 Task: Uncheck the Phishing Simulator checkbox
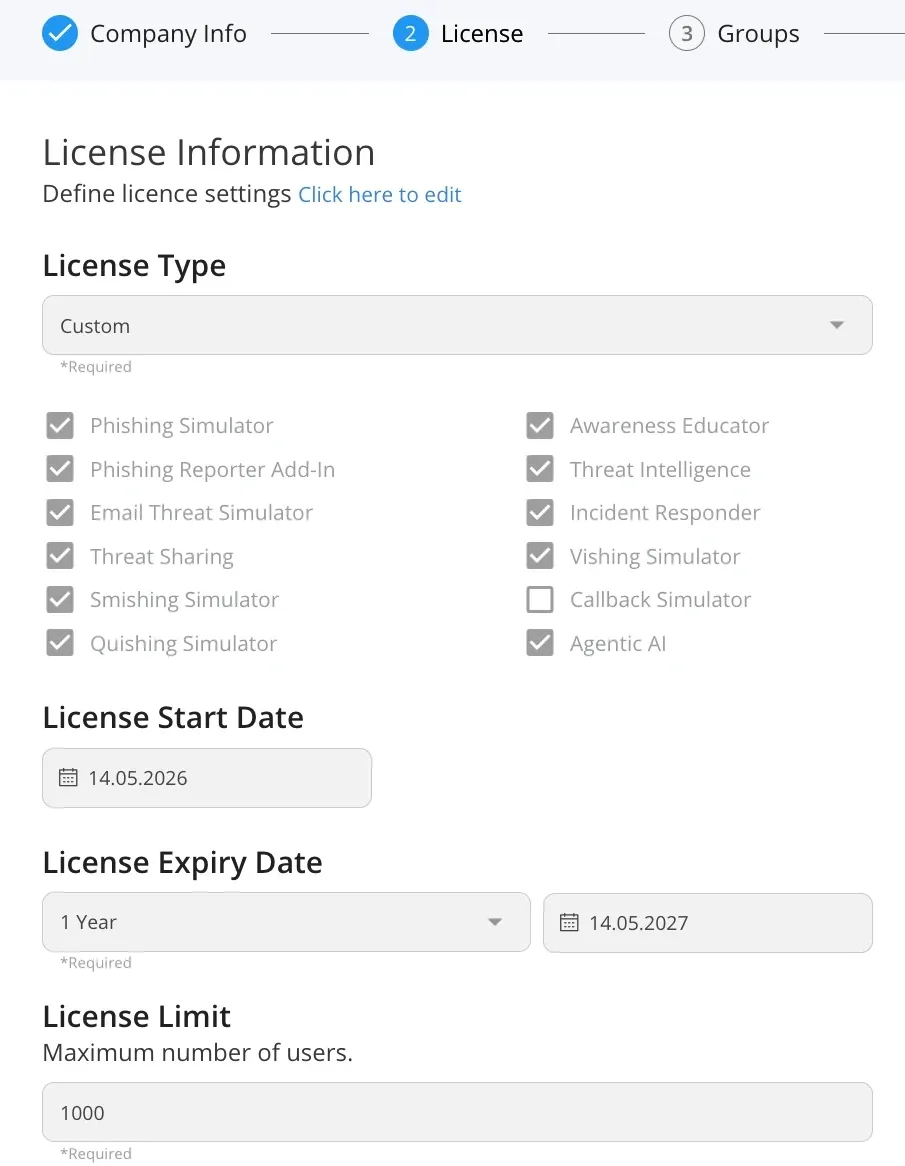pos(60,425)
